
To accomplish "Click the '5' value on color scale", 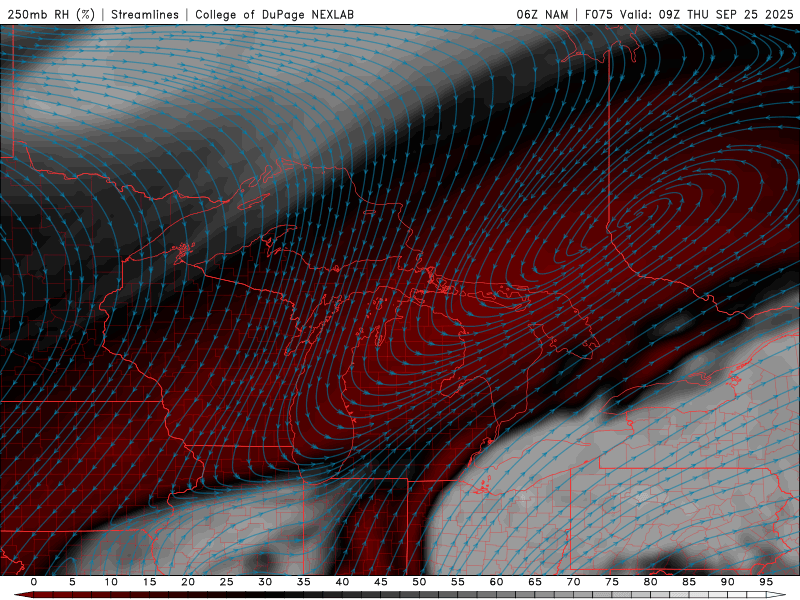I will coord(72,582).
